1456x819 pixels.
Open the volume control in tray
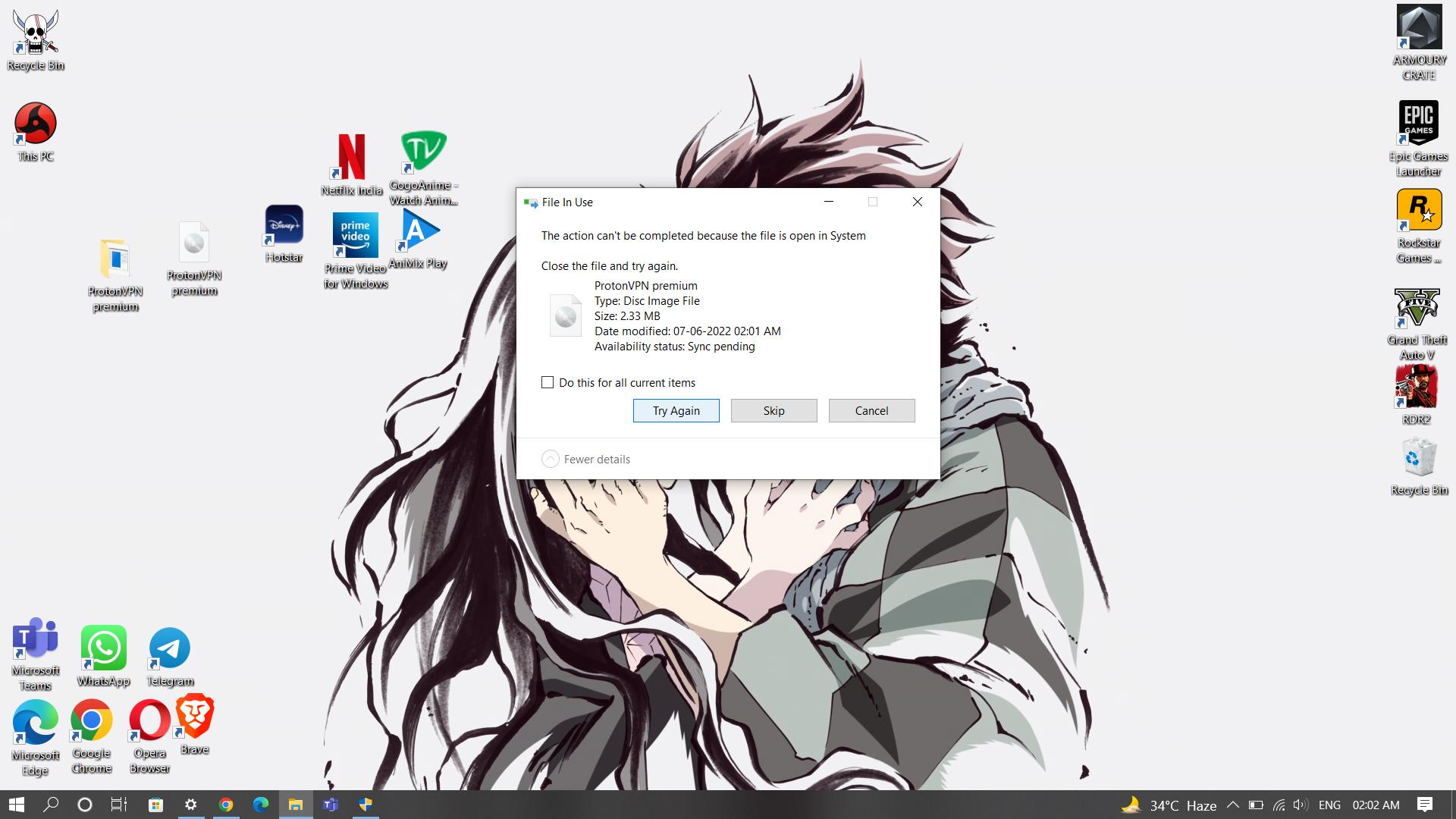click(x=1301, y=805)
